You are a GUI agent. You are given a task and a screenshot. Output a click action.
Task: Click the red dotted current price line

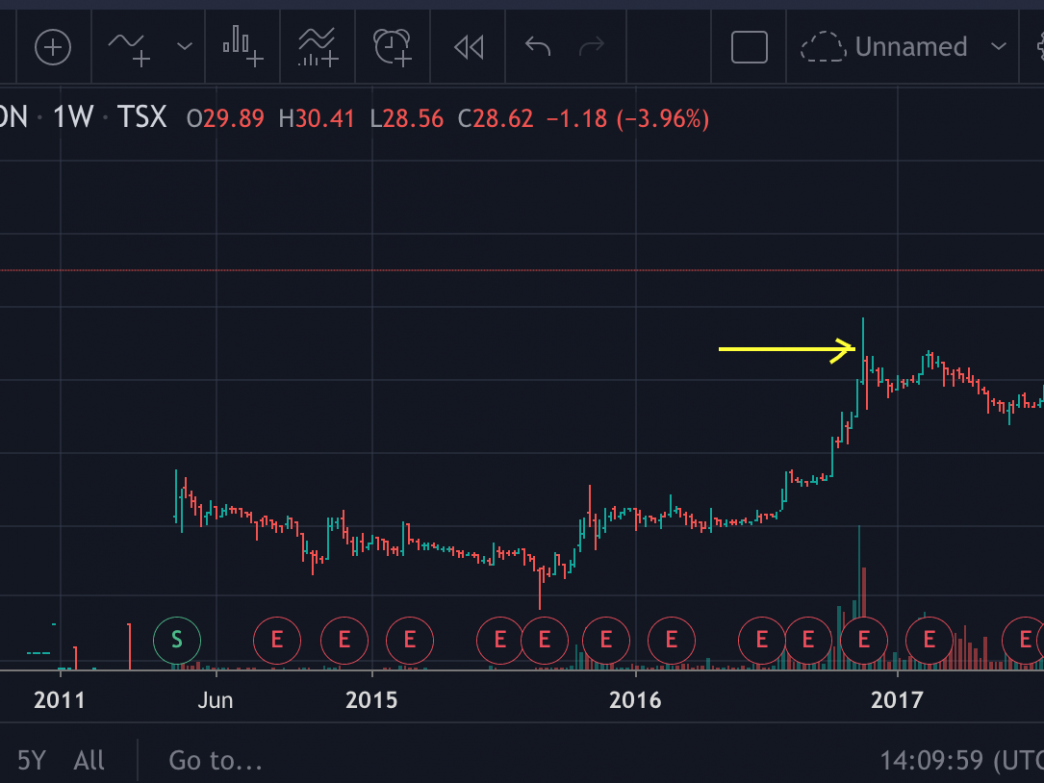point(522,270)
